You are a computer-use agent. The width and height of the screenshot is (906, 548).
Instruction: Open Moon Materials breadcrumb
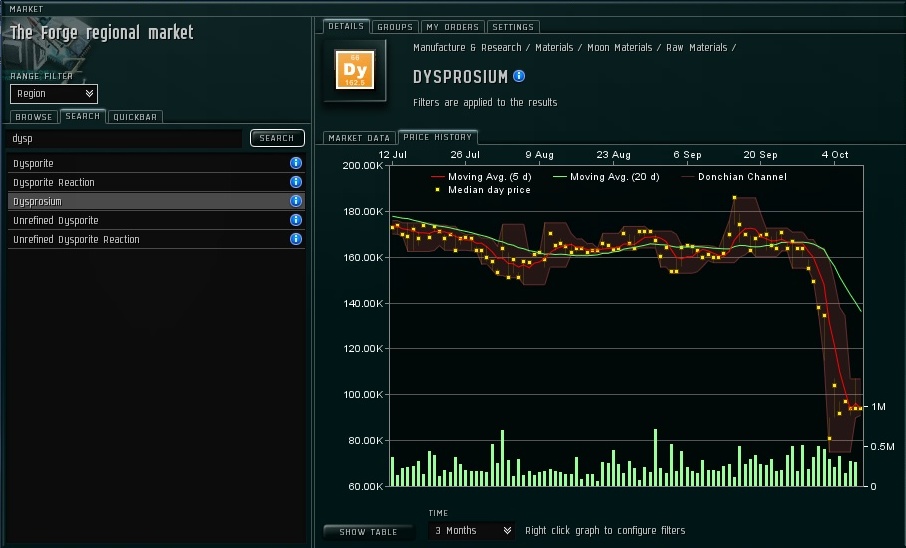(x=619, y=47)
